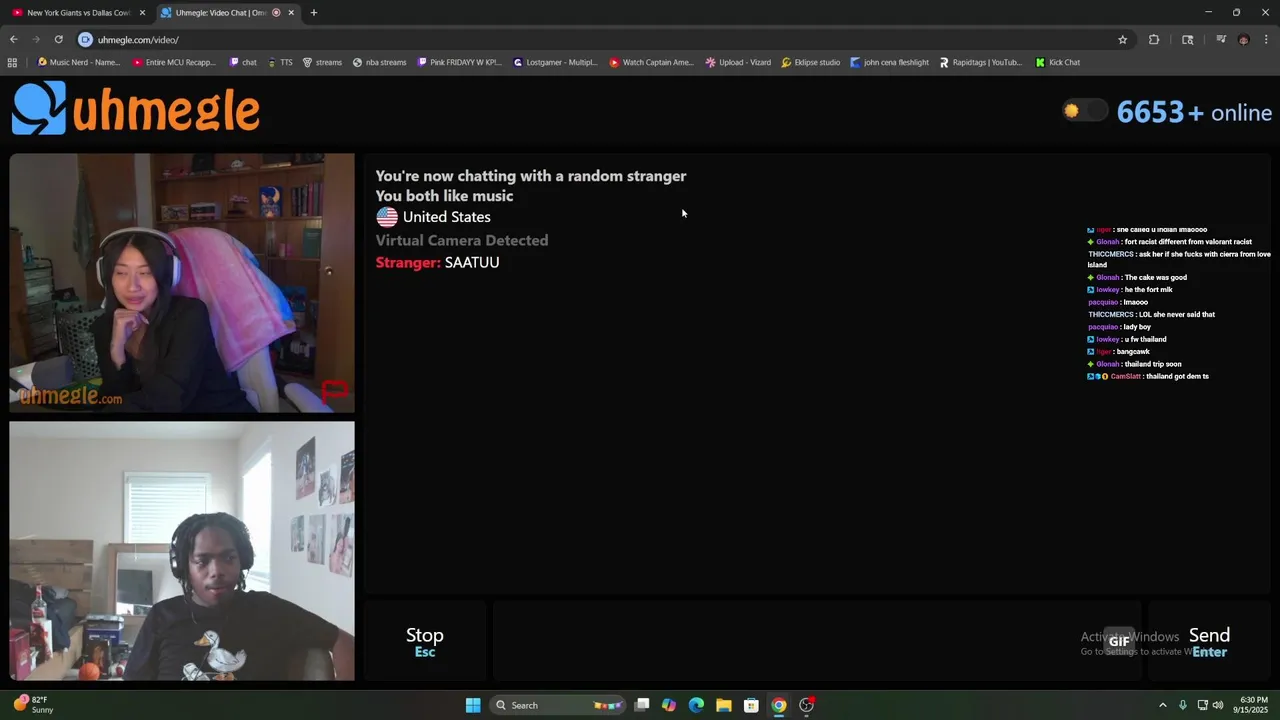Open the chat bookmark

[243, 62]
